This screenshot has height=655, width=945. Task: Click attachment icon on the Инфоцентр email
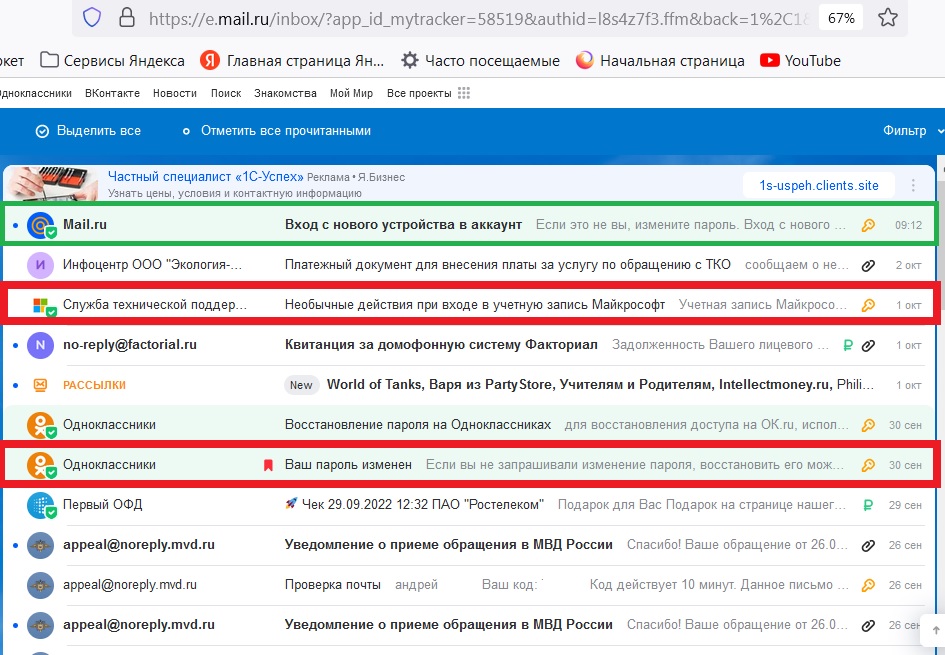tap(868, 266)
